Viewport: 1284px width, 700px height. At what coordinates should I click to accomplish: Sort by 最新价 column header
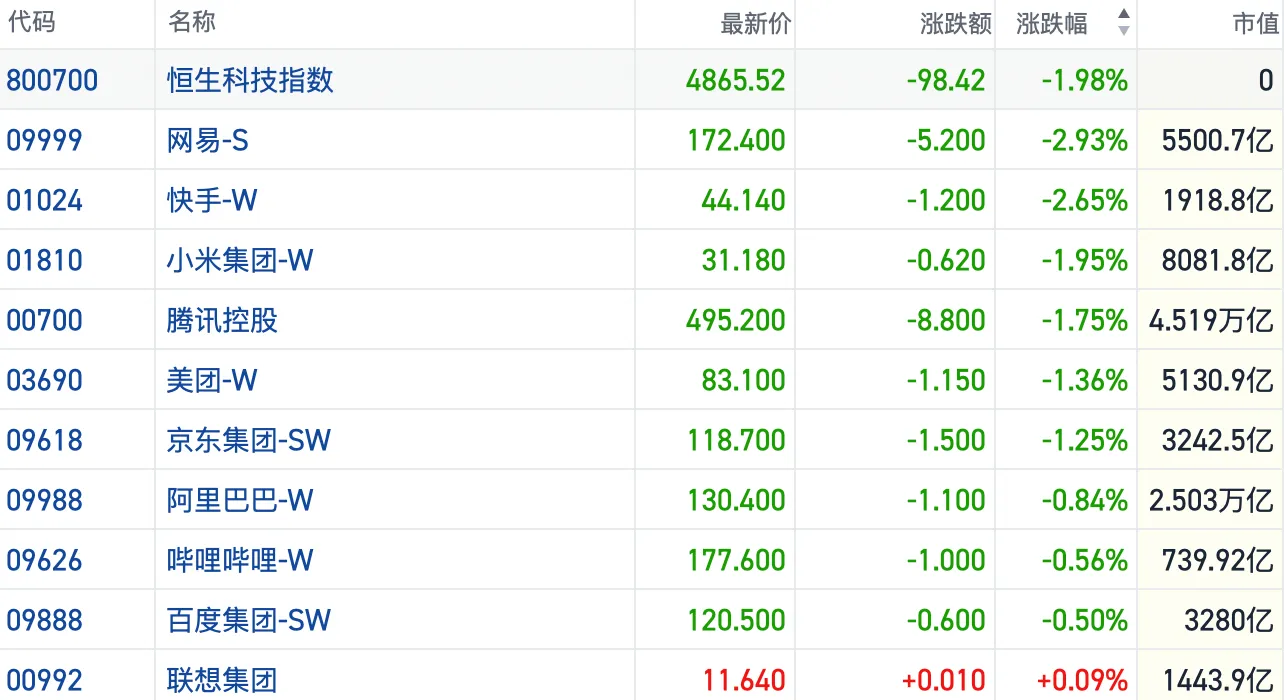[755, 24]
